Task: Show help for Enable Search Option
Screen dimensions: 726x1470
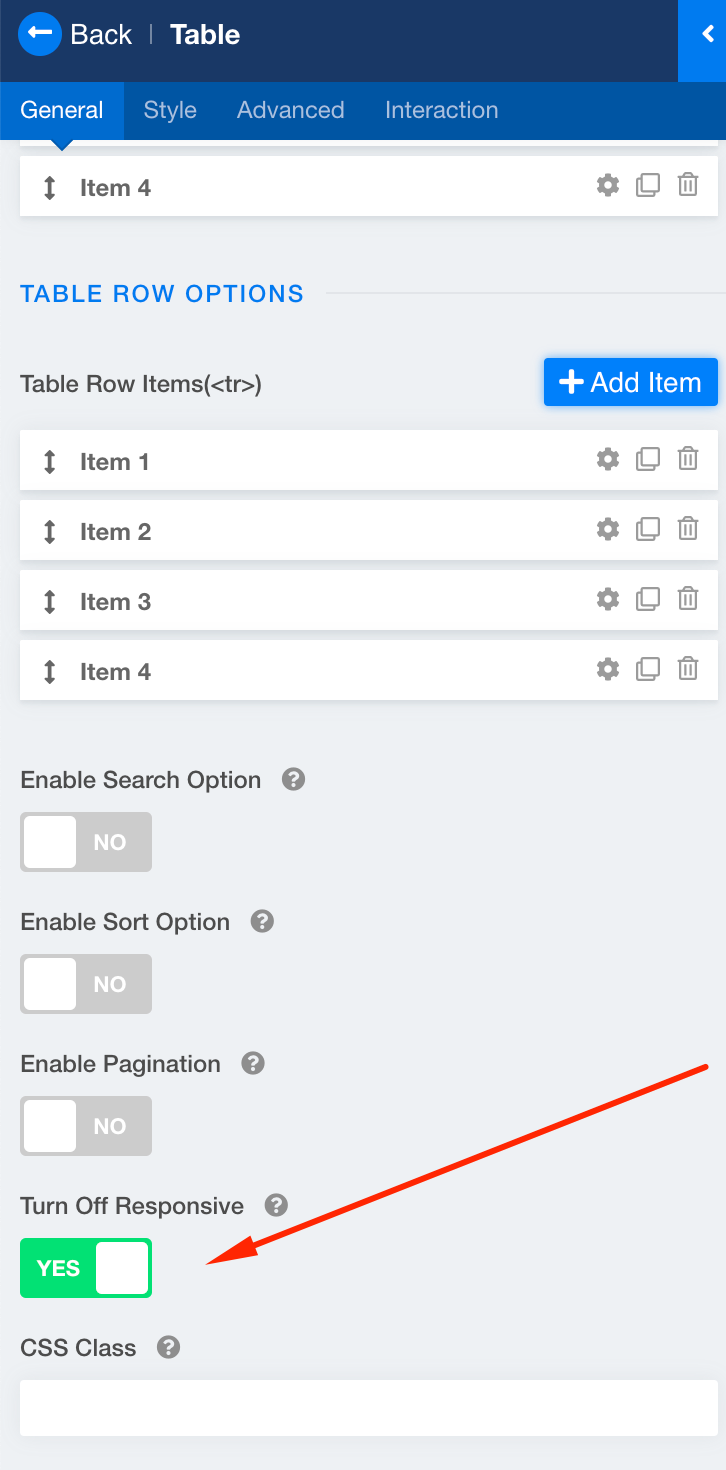Action: (293, 779)
